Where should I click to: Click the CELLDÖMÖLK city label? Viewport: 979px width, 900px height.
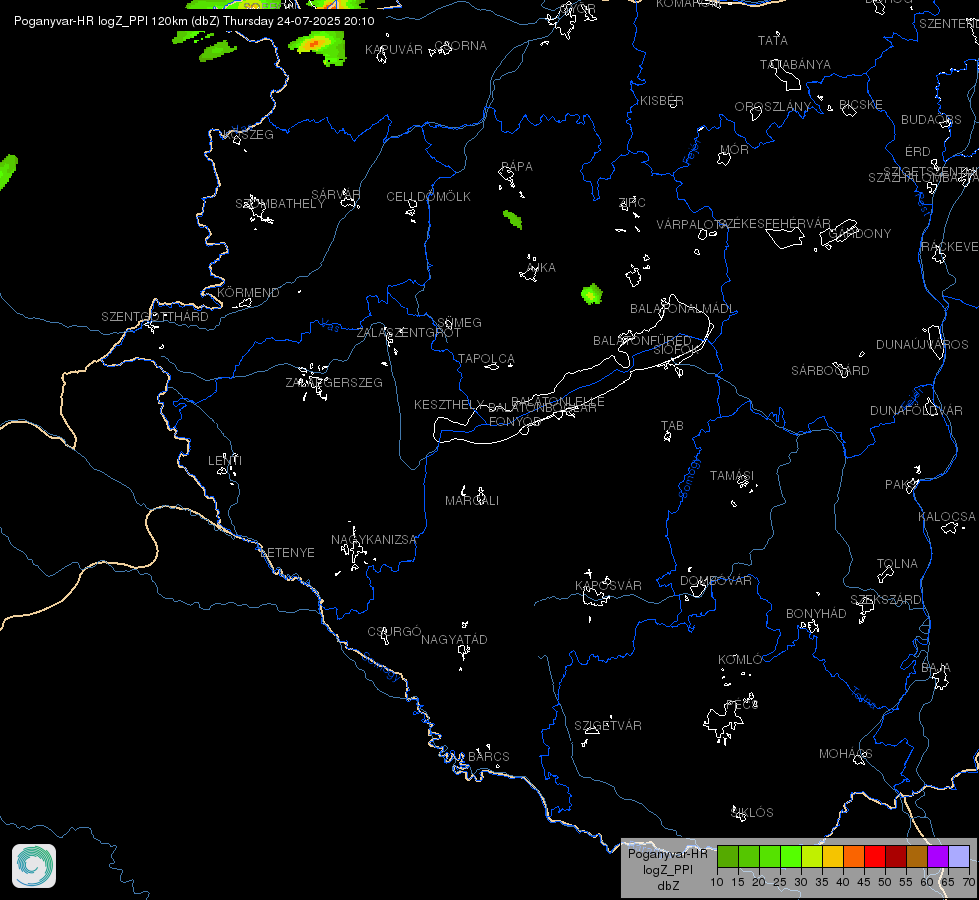click(428, 197)
